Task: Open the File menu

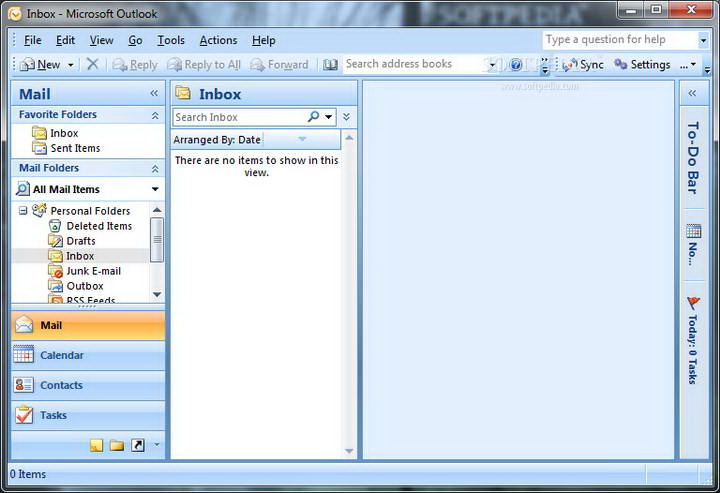Action: coord(33,40)
